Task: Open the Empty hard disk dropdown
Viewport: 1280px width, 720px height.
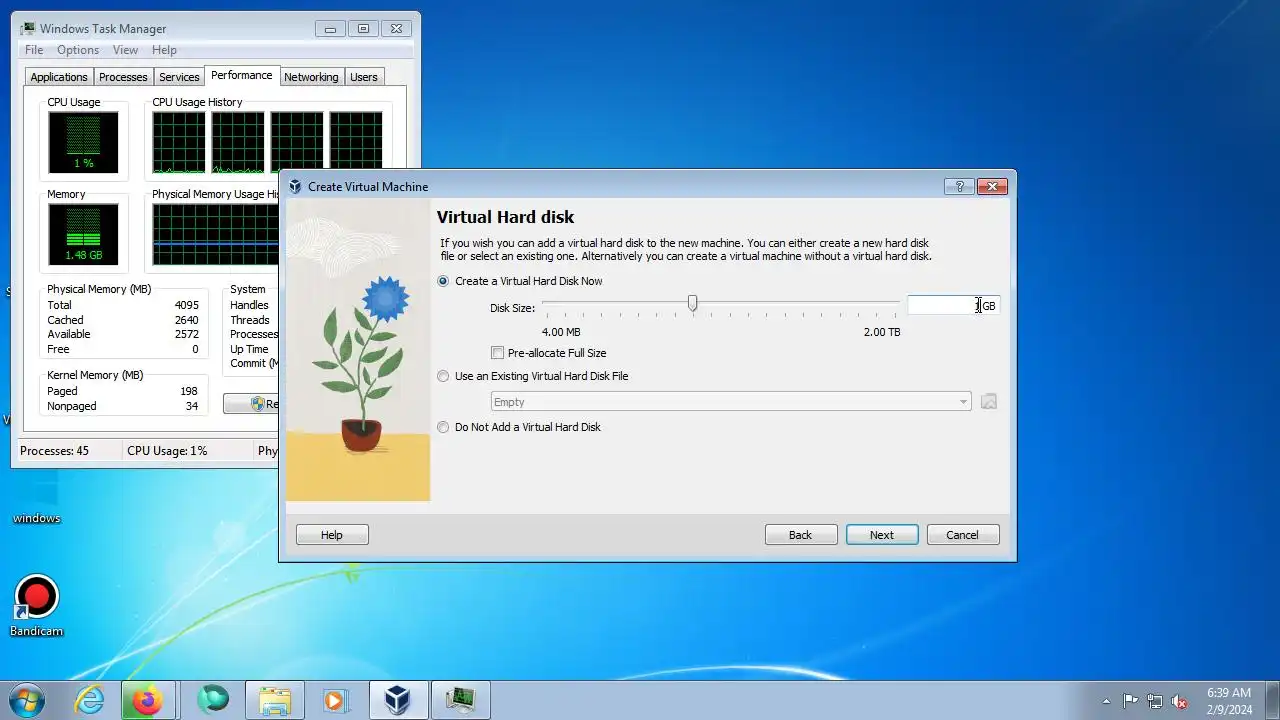Action: point(731,402)
